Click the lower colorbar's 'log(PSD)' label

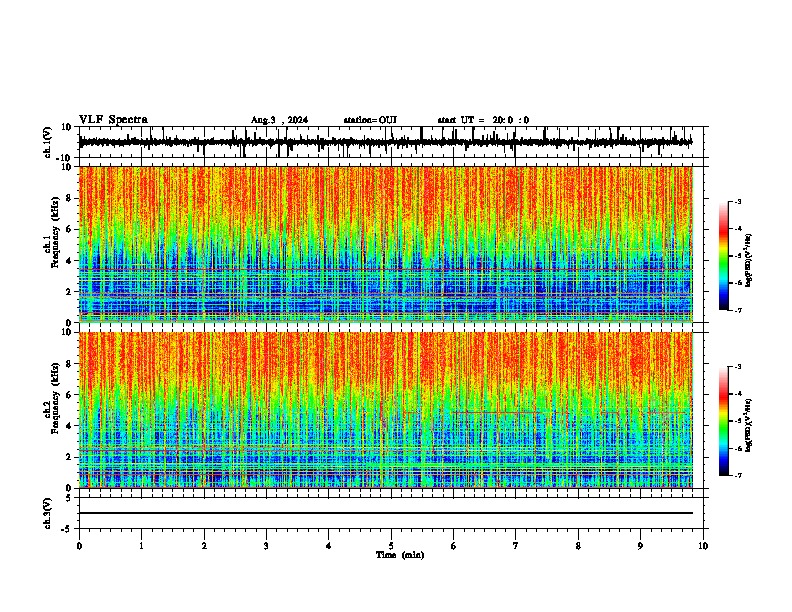749,425
